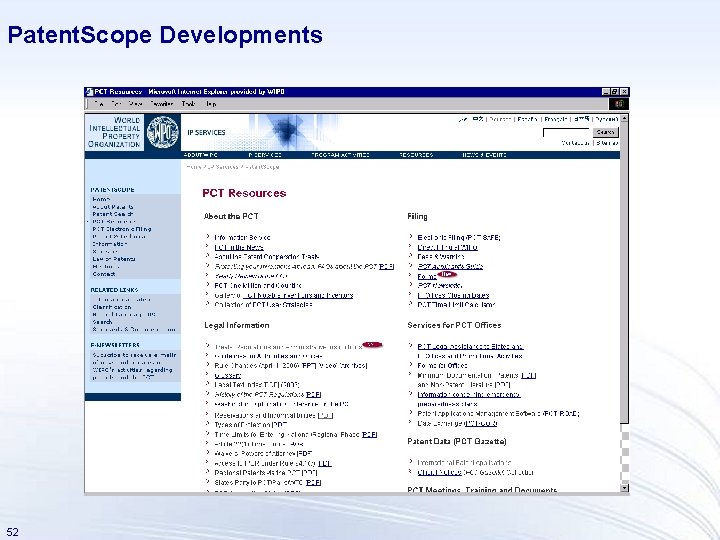The height and width of the screenshot is (540, 720).
Task: Open the Forms for Offices link
Action: point(442,366)
